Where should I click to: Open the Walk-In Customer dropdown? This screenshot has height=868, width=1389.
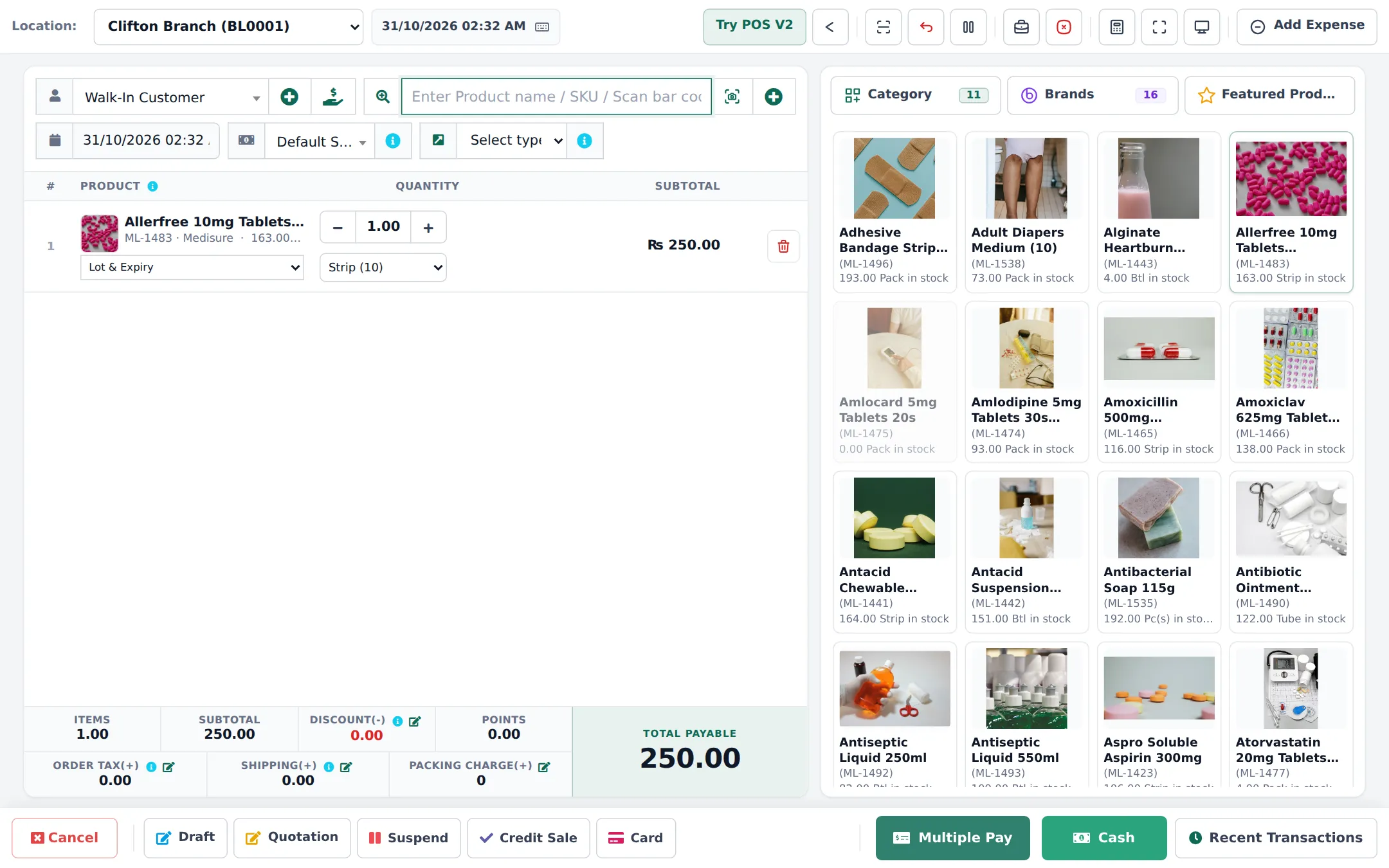click(x=170, y=97)
